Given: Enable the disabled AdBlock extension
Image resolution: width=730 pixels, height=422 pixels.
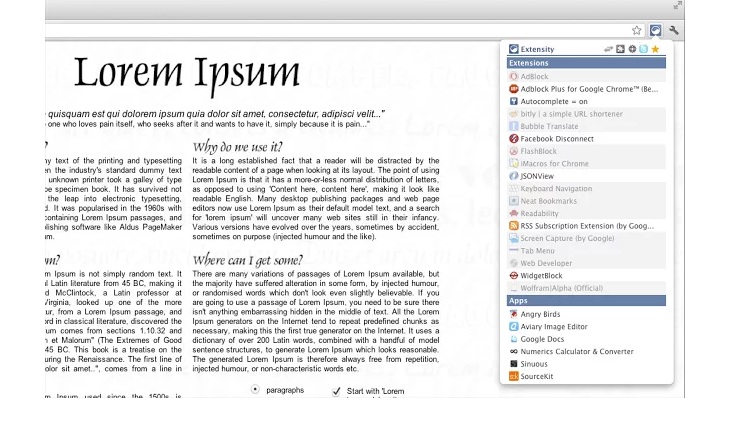Looking at the screenshot, I should [x=586, y=76].
